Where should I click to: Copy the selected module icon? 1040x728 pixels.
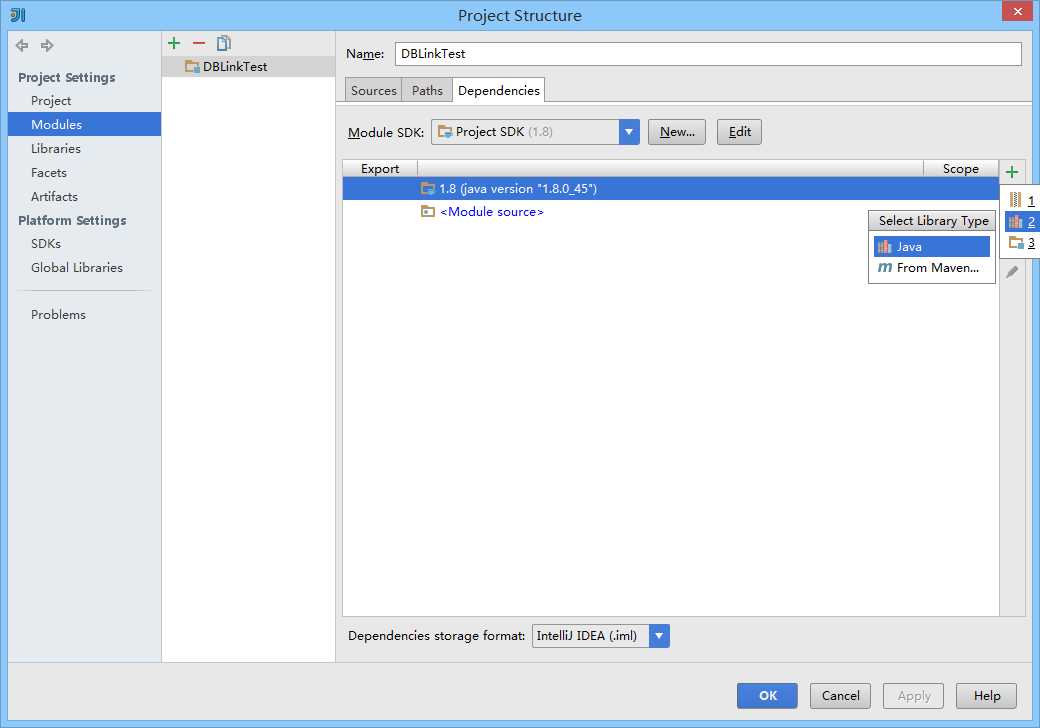click(x=224, y=44)
